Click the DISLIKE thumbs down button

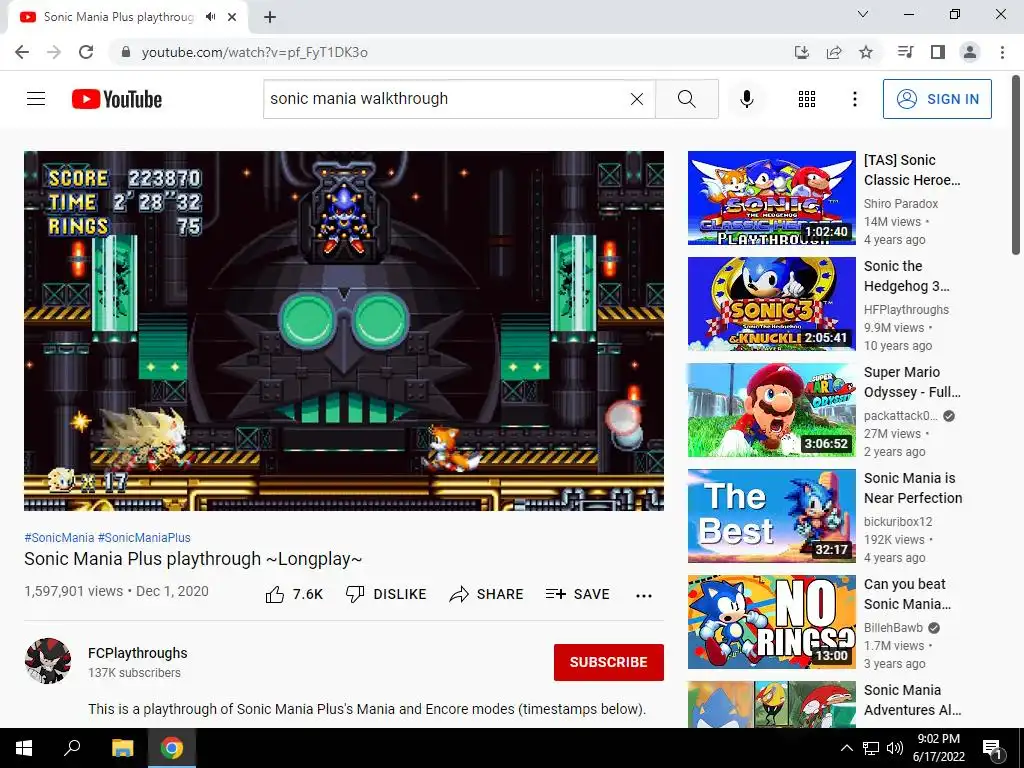point(386,594)
